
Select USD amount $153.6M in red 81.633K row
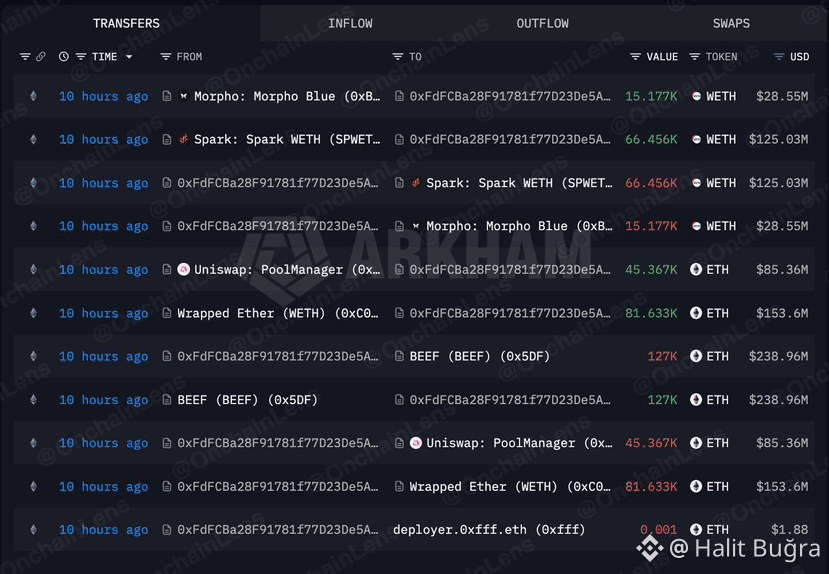click(782, 487)
